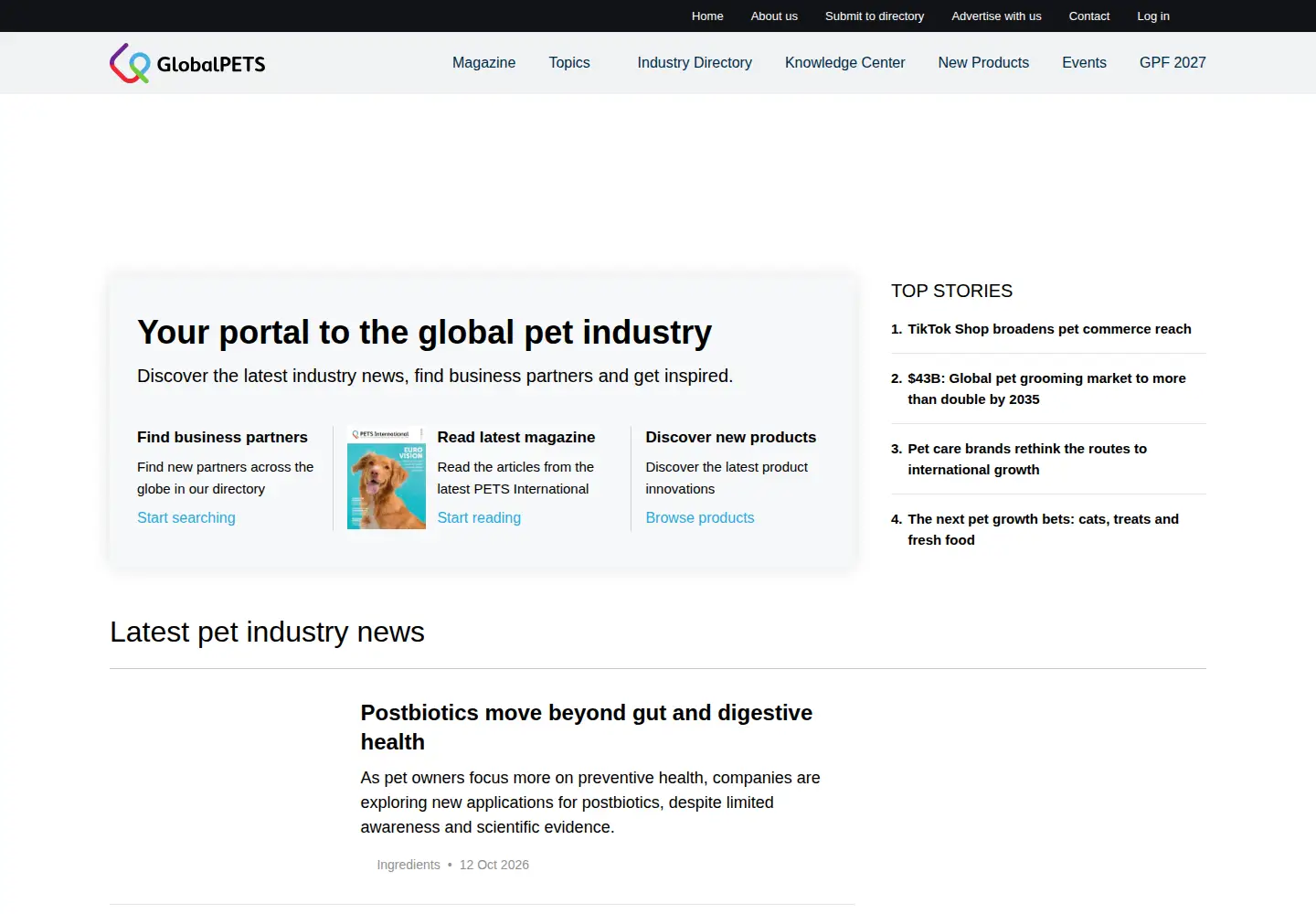
Task: Click 'Your portal to the global pet industry' title
Action: coord(424,333)
